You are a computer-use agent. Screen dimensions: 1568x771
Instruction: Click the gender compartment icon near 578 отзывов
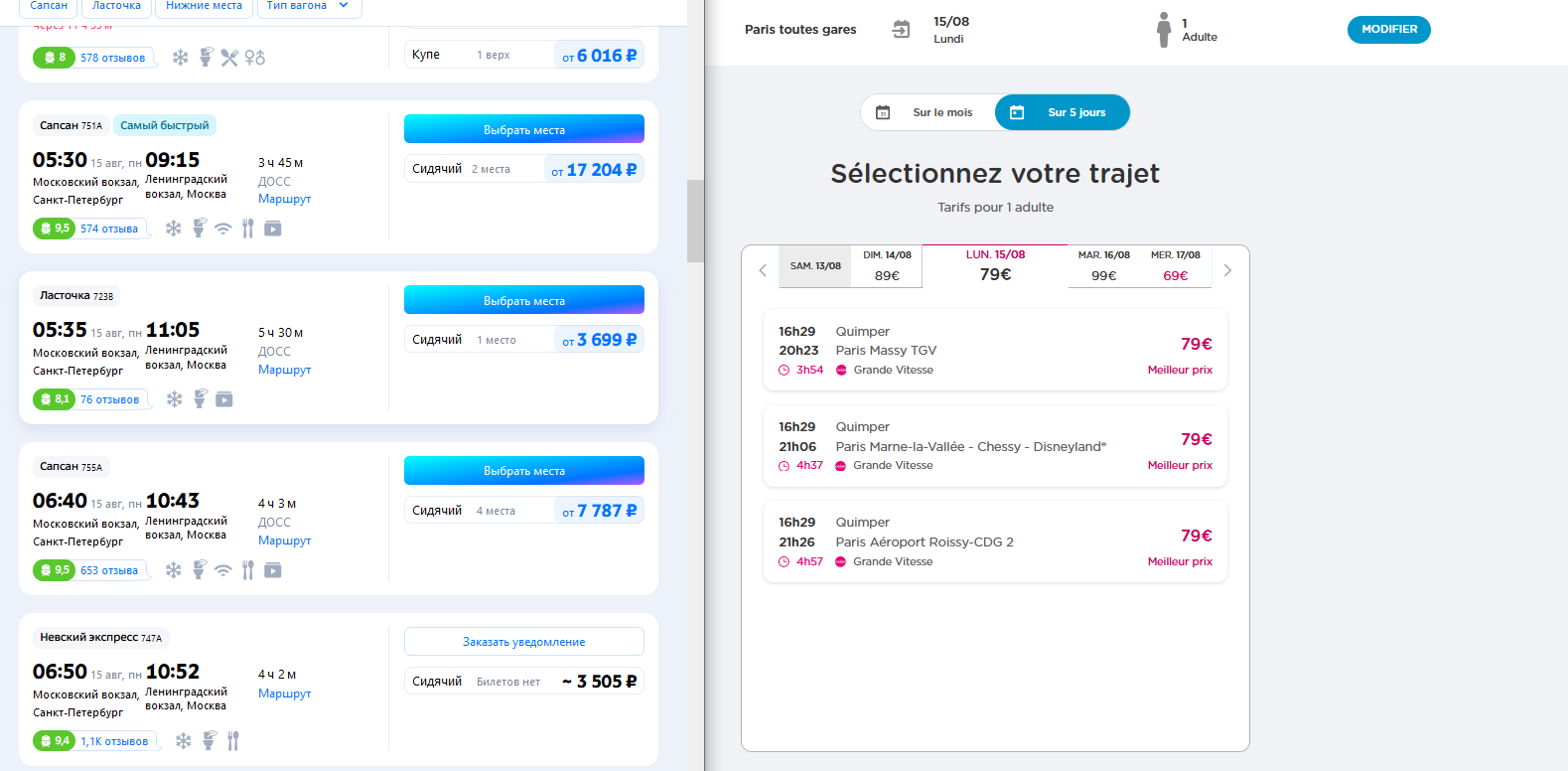point(255,58)
